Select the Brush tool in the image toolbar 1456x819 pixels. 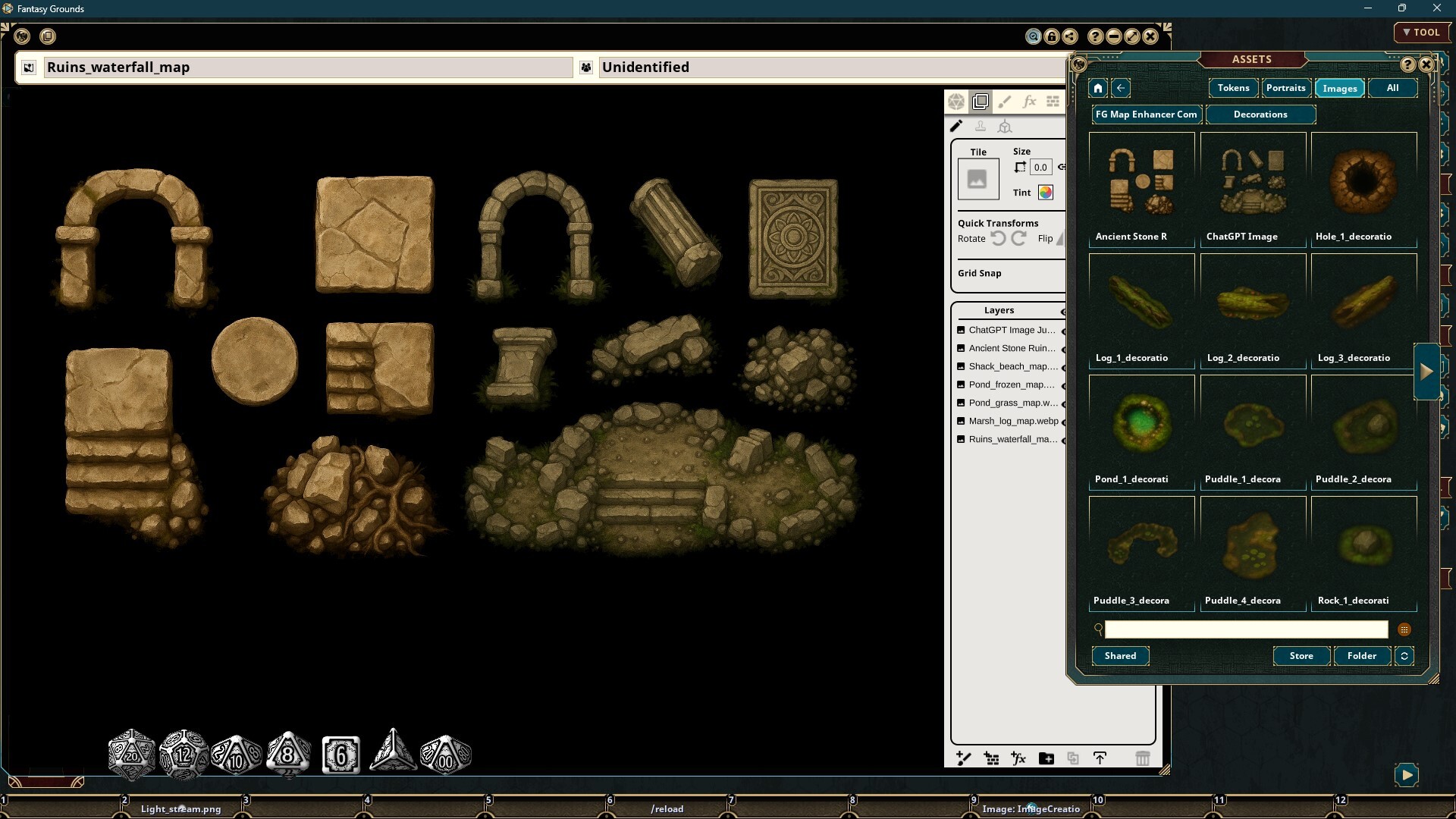pyautogui.click(x=1006, y=101)
